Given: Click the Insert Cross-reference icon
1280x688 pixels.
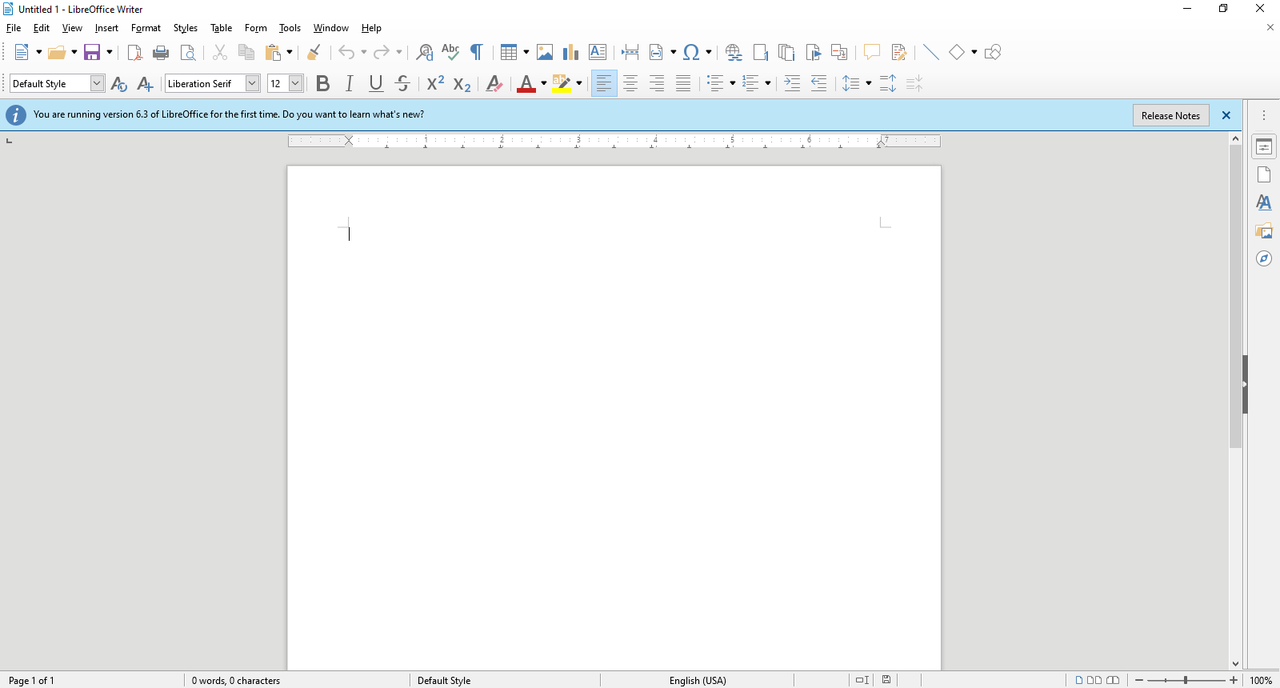Looking at the screenshot, I should (839, 52).
